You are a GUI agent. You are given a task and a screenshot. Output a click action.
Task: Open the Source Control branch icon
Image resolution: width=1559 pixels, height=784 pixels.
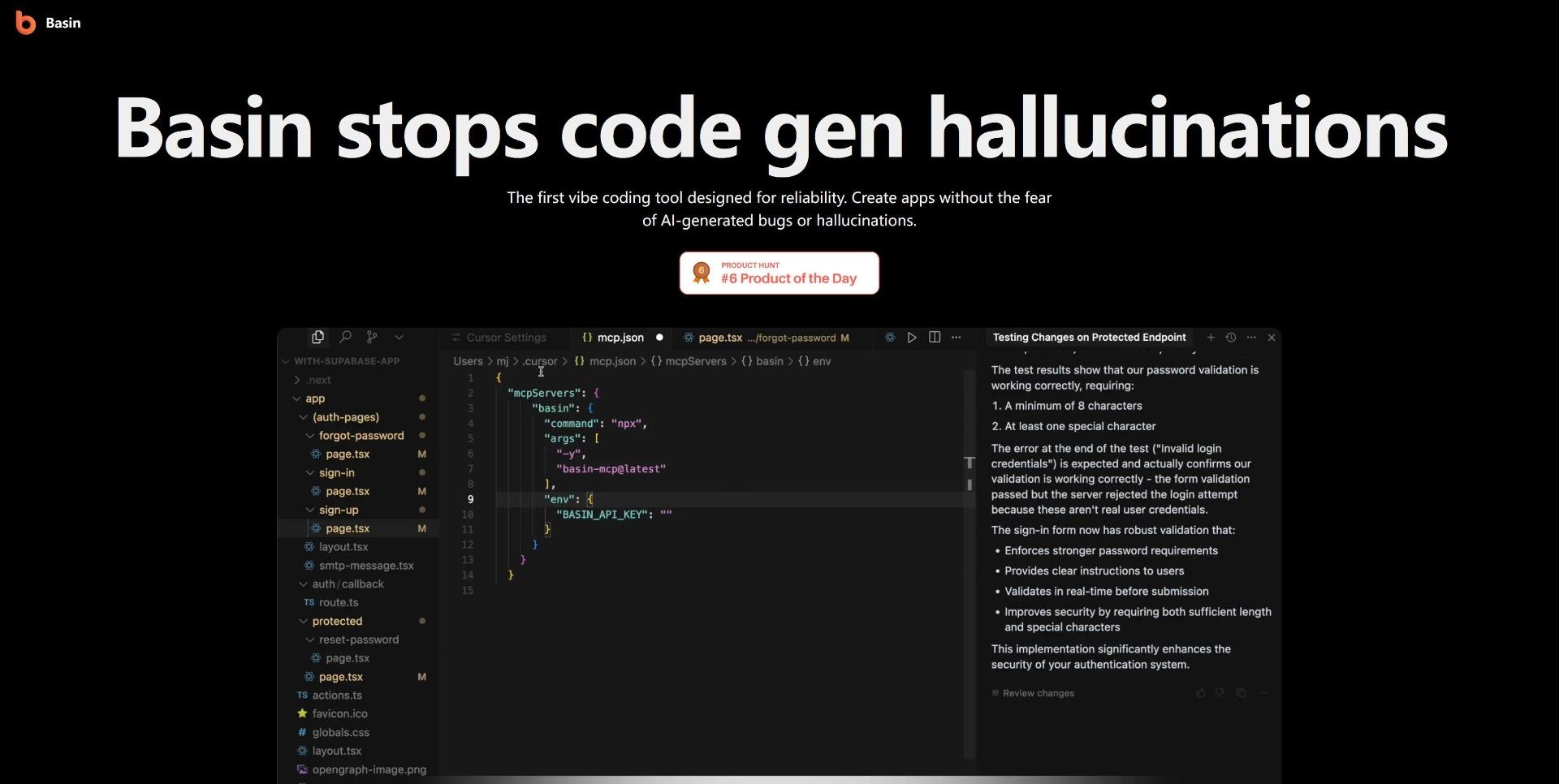click(x=372, y=337)
